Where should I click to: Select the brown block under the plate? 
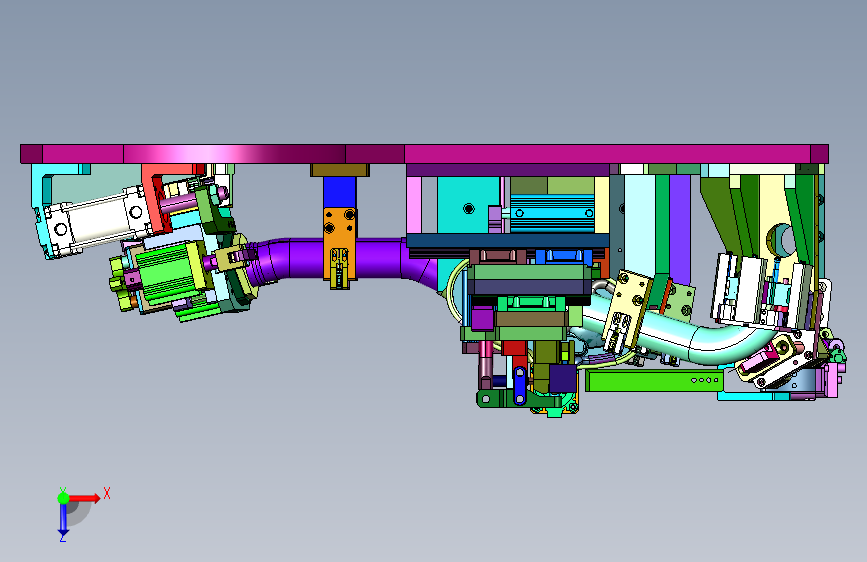(340, 170)
